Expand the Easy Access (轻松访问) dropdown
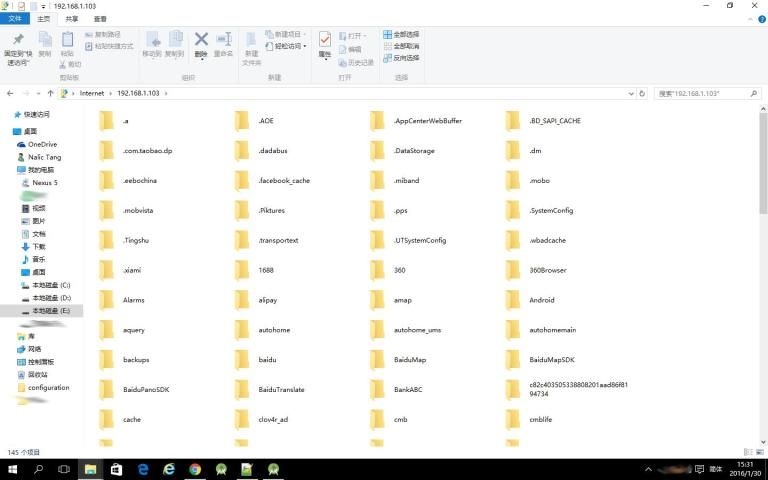Screen dimensions: 768x480 click(292, 46)
